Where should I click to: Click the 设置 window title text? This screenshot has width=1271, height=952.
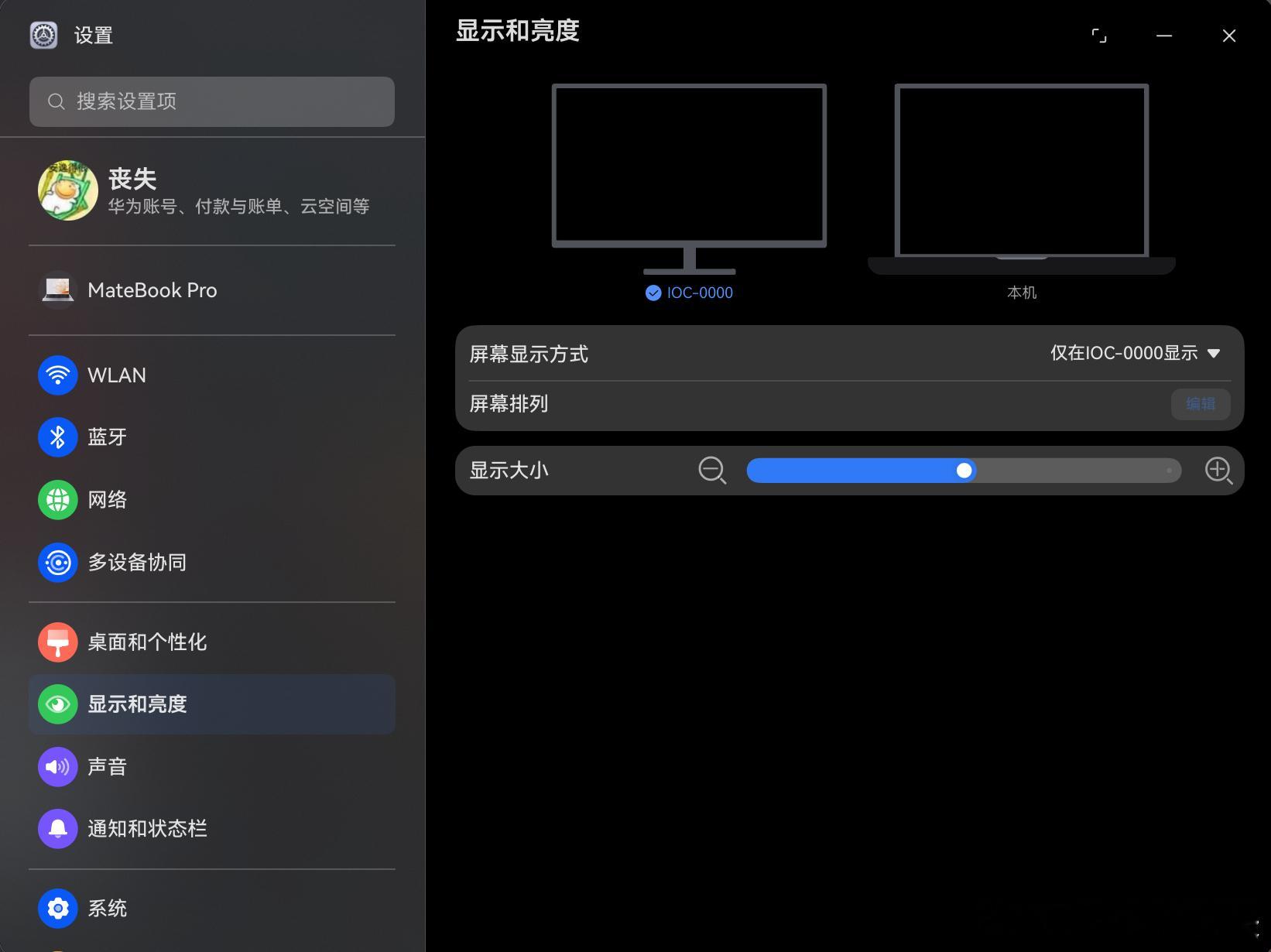click(94, 36)
